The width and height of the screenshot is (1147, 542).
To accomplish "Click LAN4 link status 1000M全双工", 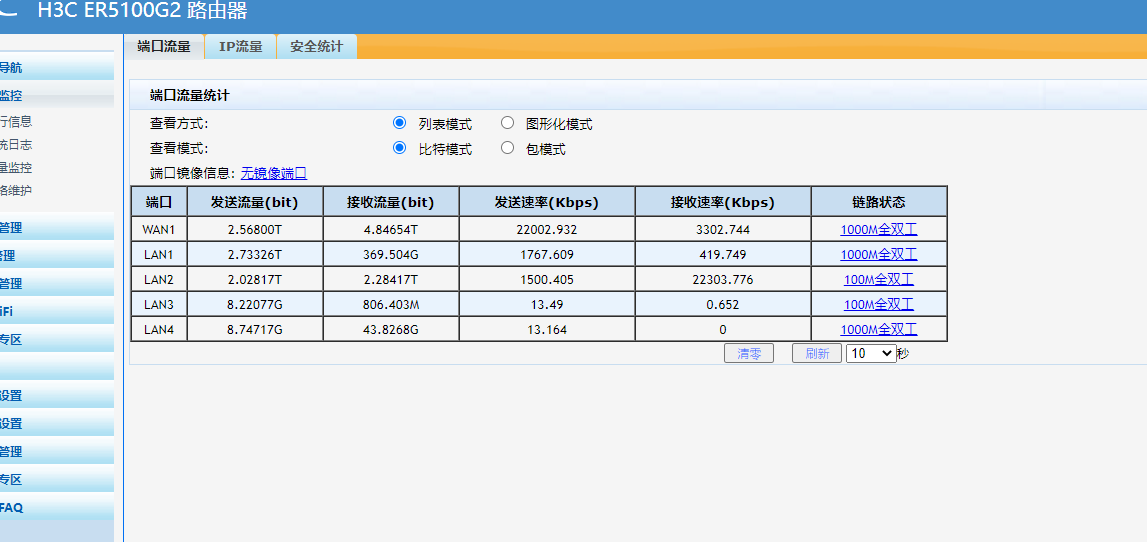I will pyautogui.click(x=878, y=329).
